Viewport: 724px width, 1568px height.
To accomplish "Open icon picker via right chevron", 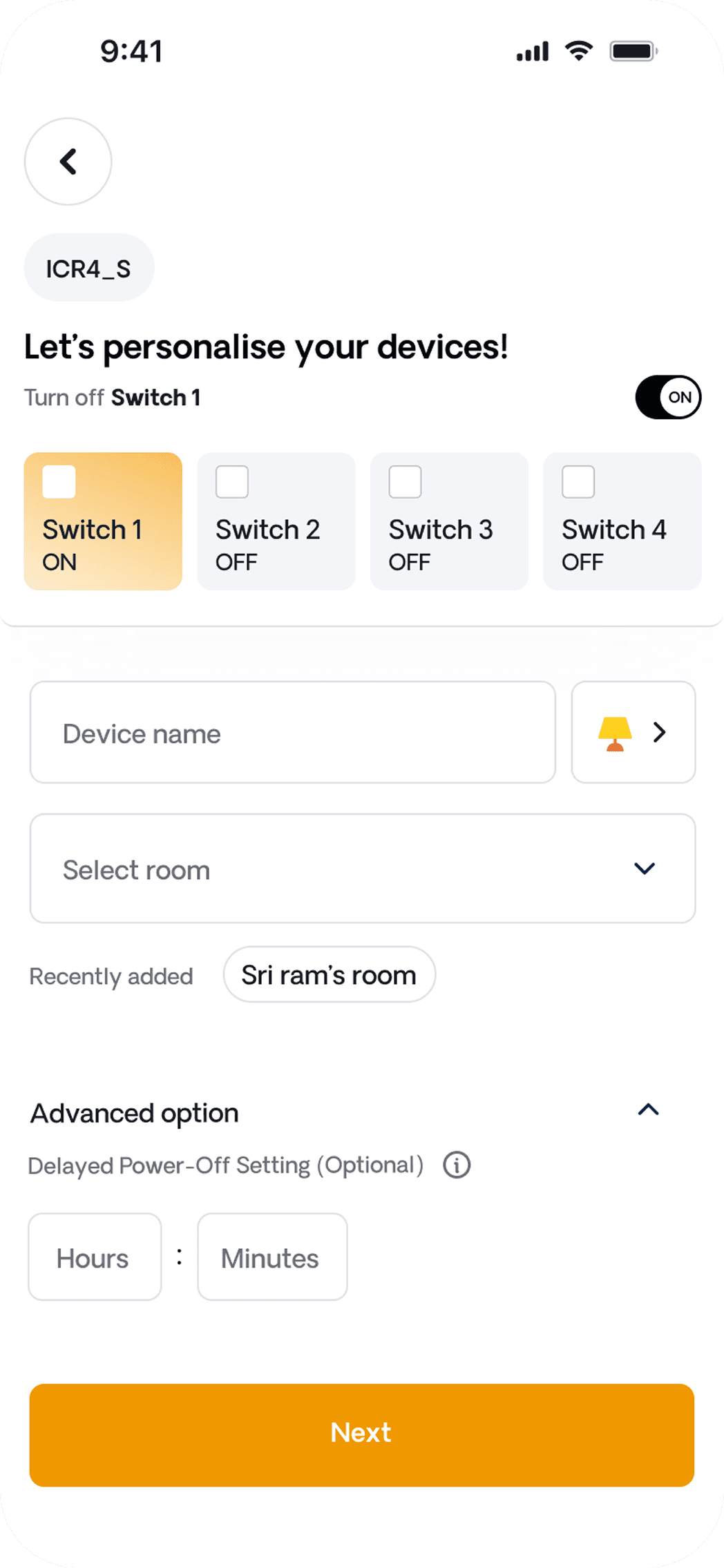I will pos(659,733).
